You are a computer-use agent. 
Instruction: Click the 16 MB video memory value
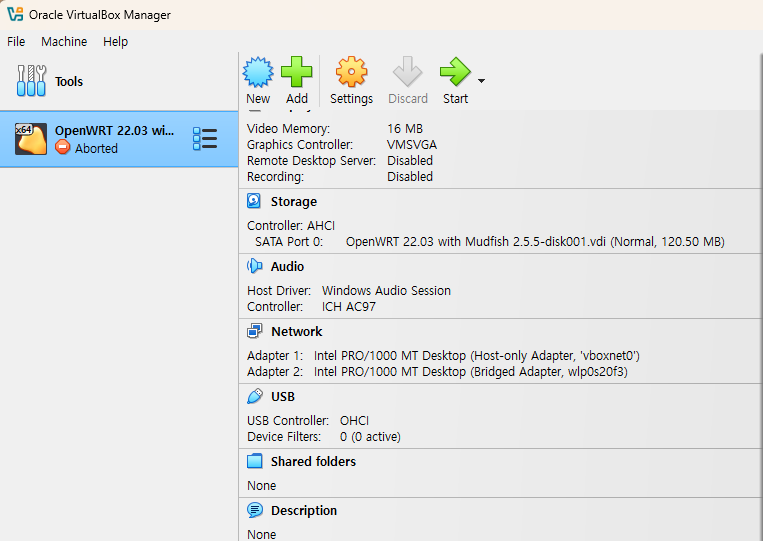click(x=405, y=128)
